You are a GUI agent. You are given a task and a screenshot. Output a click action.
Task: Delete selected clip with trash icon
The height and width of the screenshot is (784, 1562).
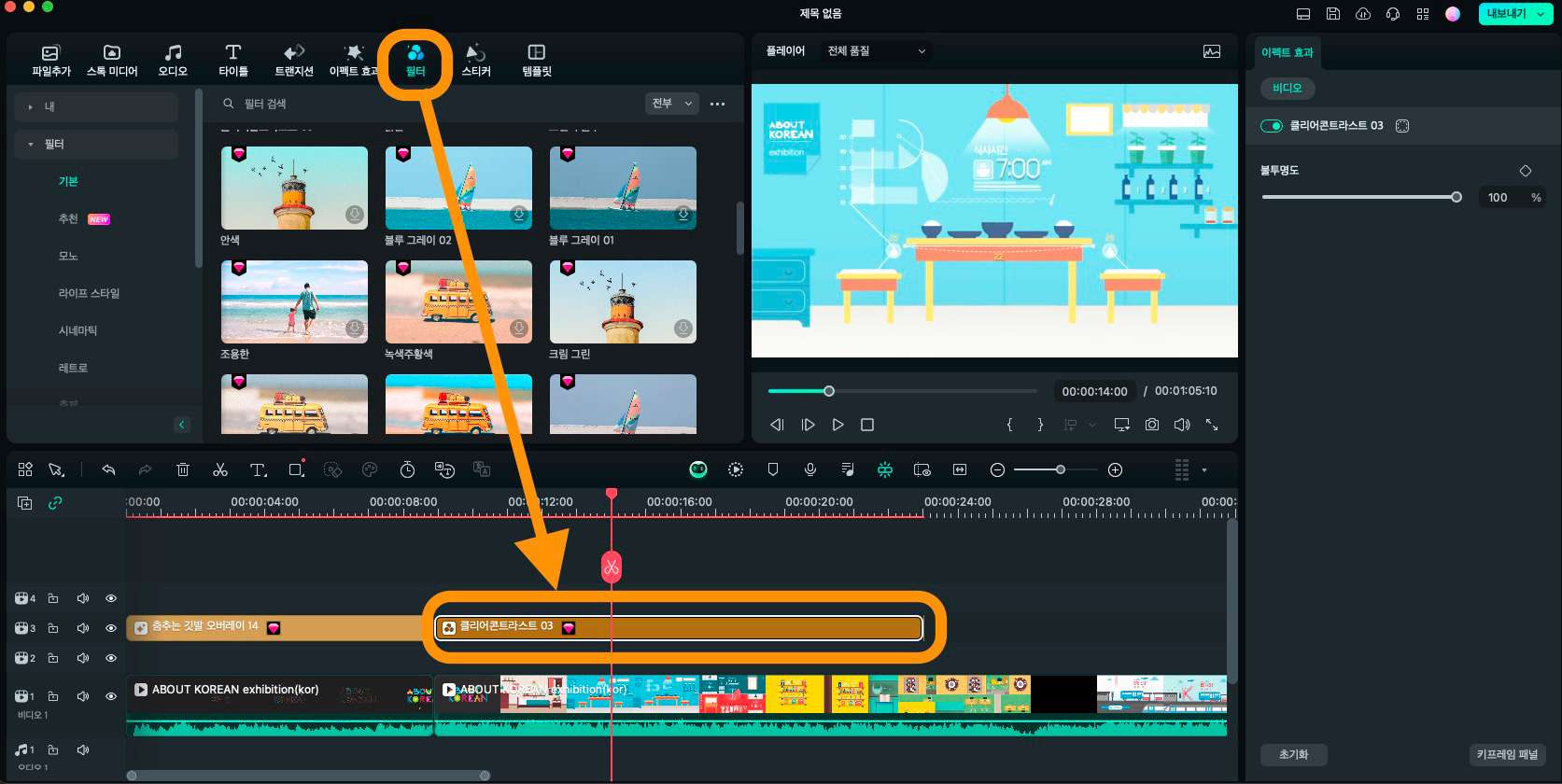(183, 469)
